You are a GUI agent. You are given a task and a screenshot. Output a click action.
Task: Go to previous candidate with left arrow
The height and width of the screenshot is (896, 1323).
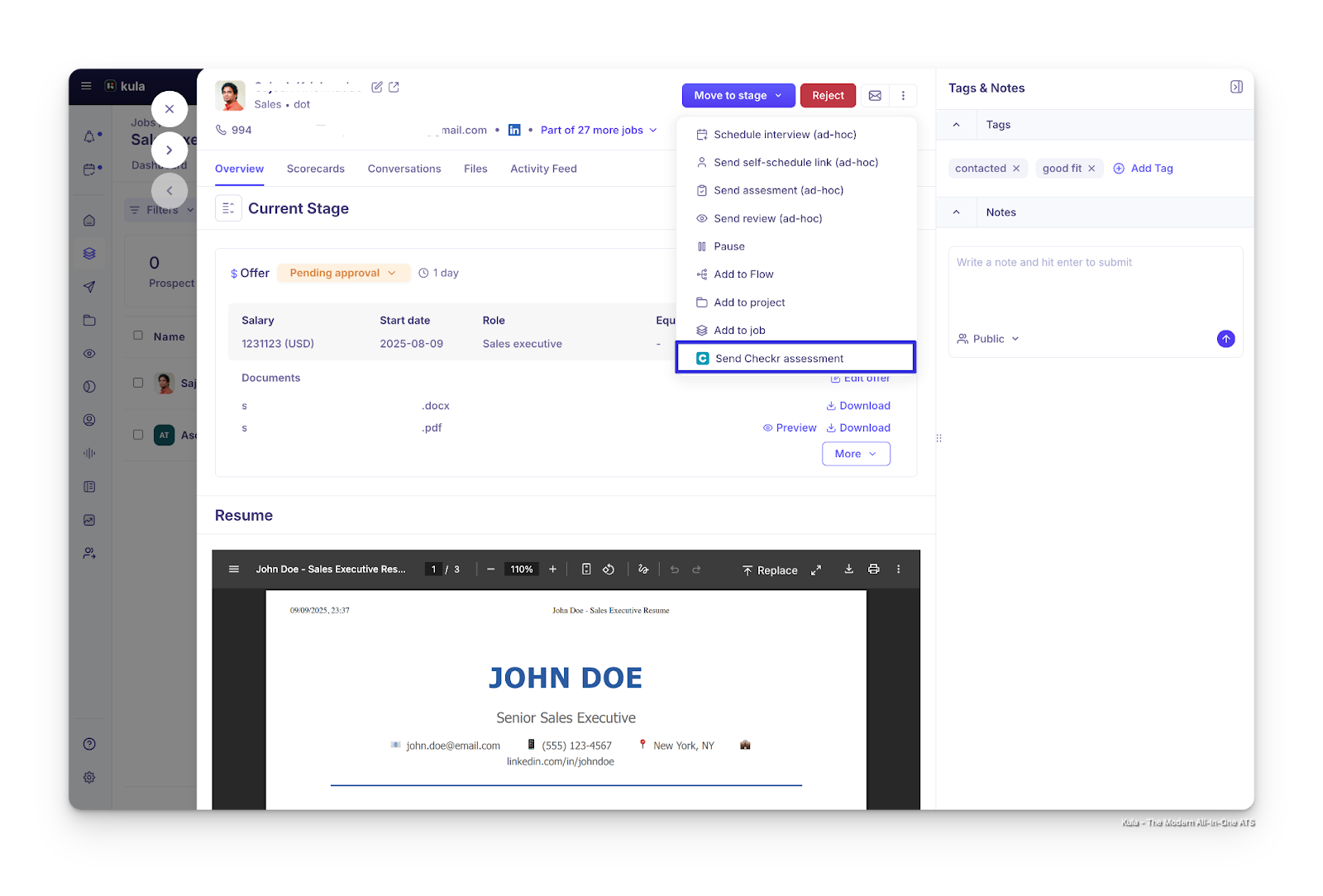click(170, 191)
